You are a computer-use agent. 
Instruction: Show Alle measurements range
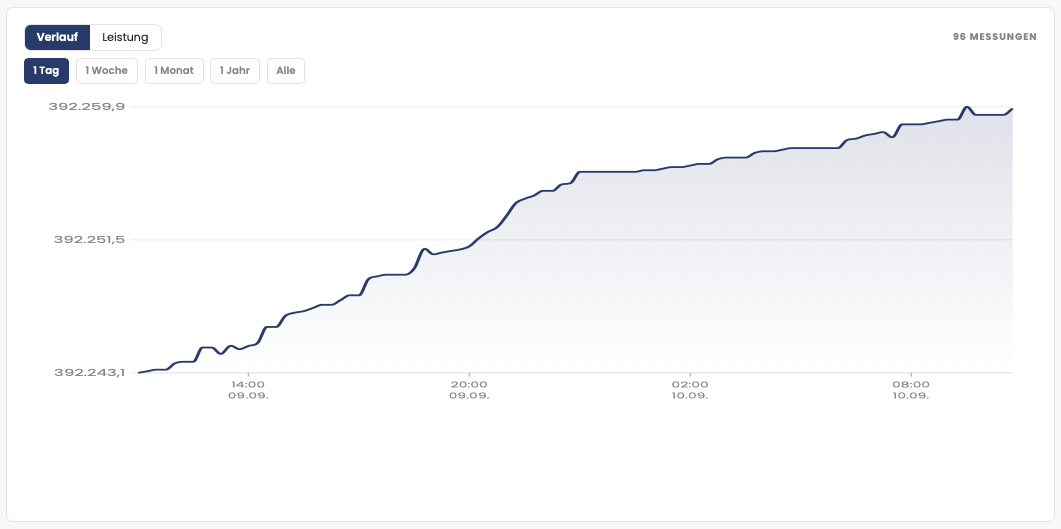[x=286, y=70]
